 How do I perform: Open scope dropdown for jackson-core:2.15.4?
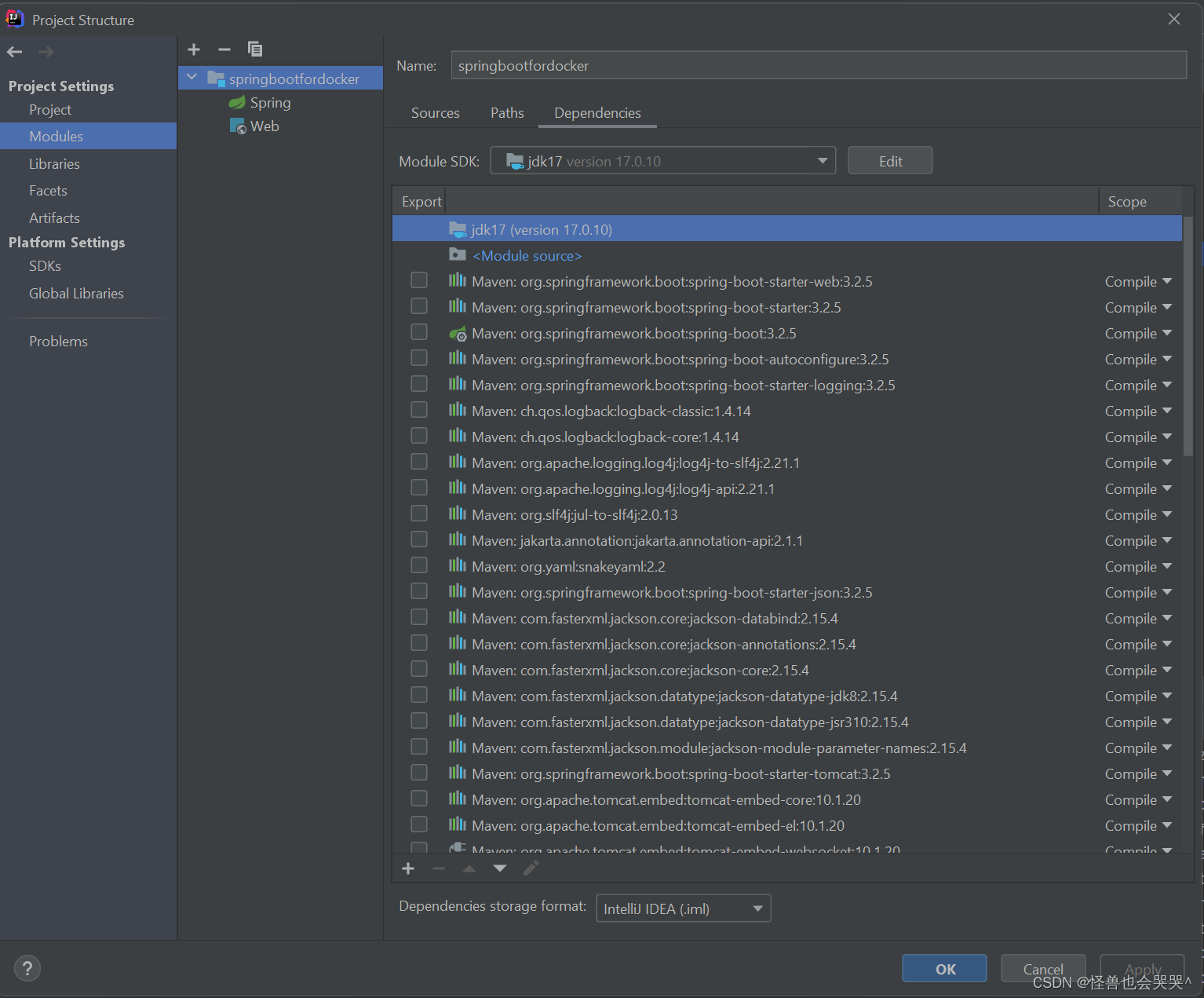tap(1138, 670)
